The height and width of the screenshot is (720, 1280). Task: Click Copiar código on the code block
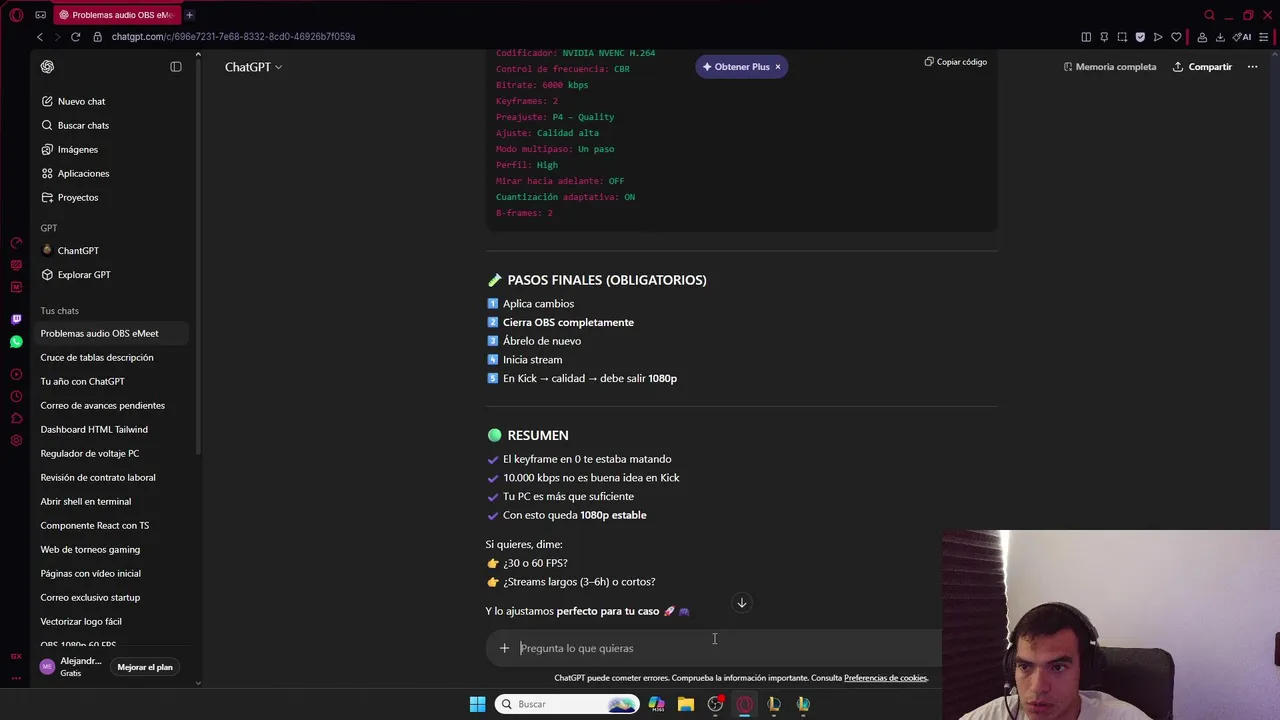coord(955,62)
